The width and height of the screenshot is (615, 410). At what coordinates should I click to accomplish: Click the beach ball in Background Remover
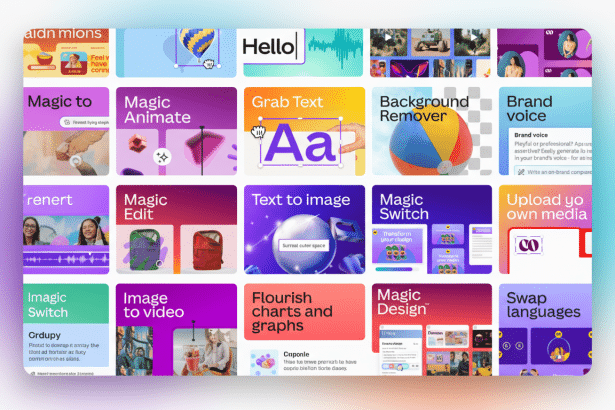pos(431,139)
